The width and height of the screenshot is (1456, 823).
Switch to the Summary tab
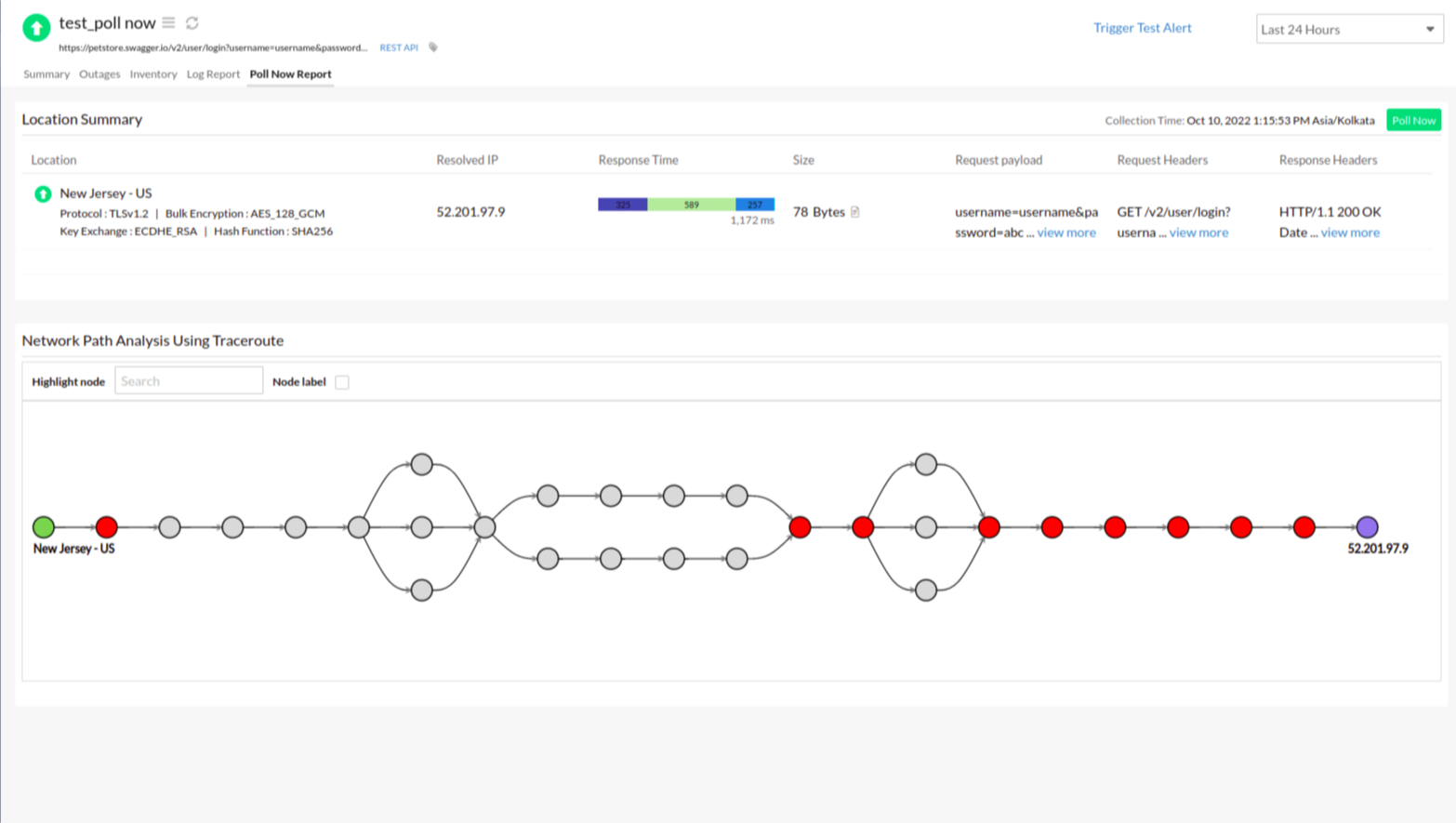(46, 74)
